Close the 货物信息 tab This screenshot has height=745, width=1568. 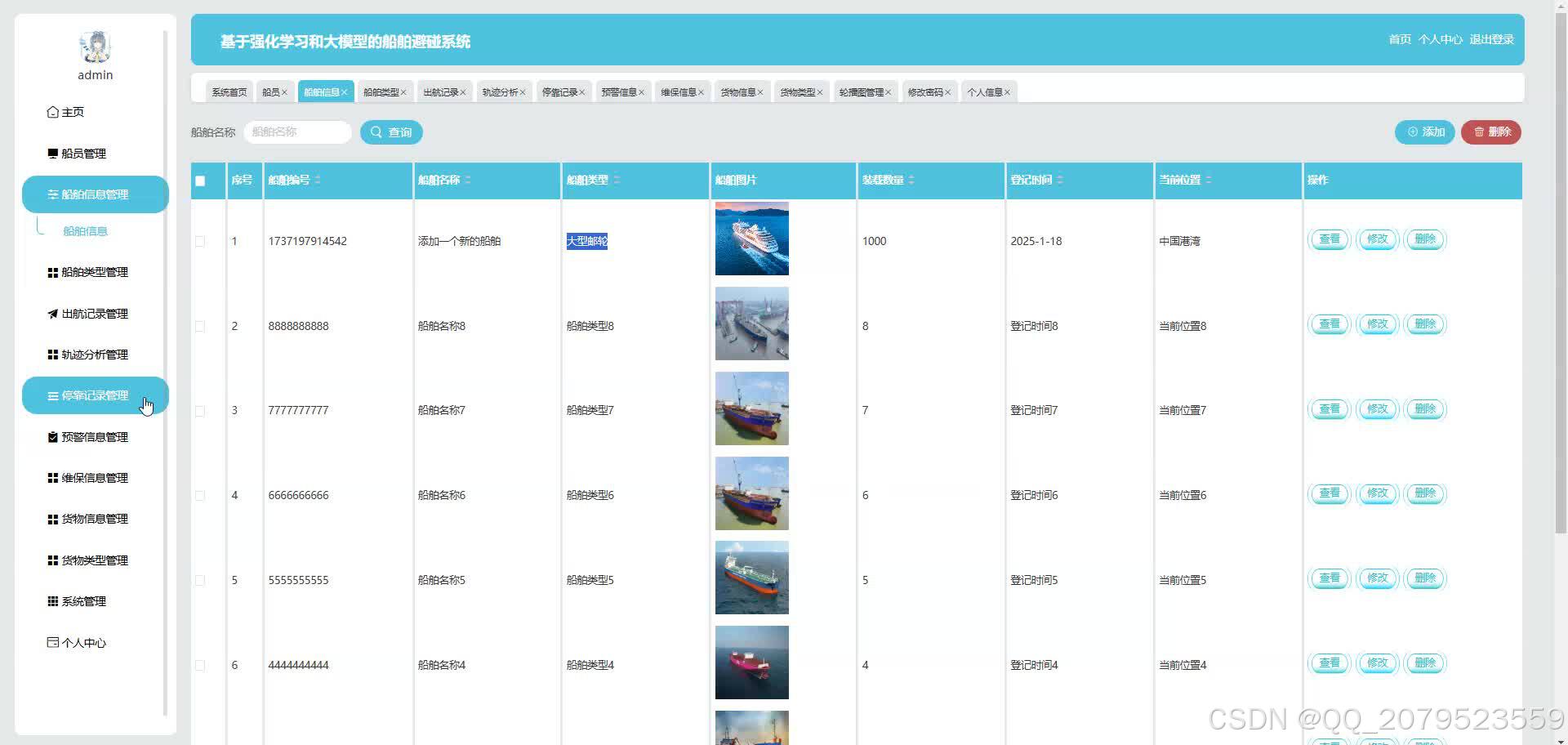pyautogui.click(x=760, y=92)
